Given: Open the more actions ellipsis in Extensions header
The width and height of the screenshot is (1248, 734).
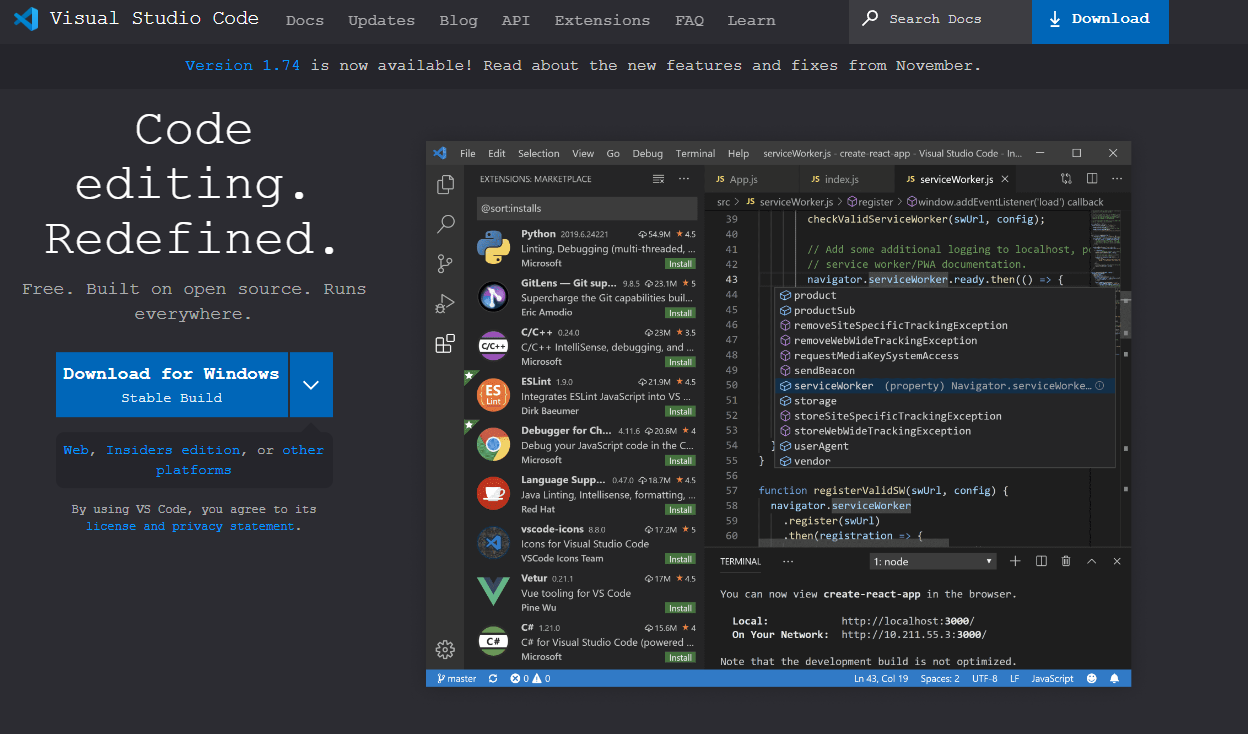Looking at the screenshot, I should (x=684, y=179).
